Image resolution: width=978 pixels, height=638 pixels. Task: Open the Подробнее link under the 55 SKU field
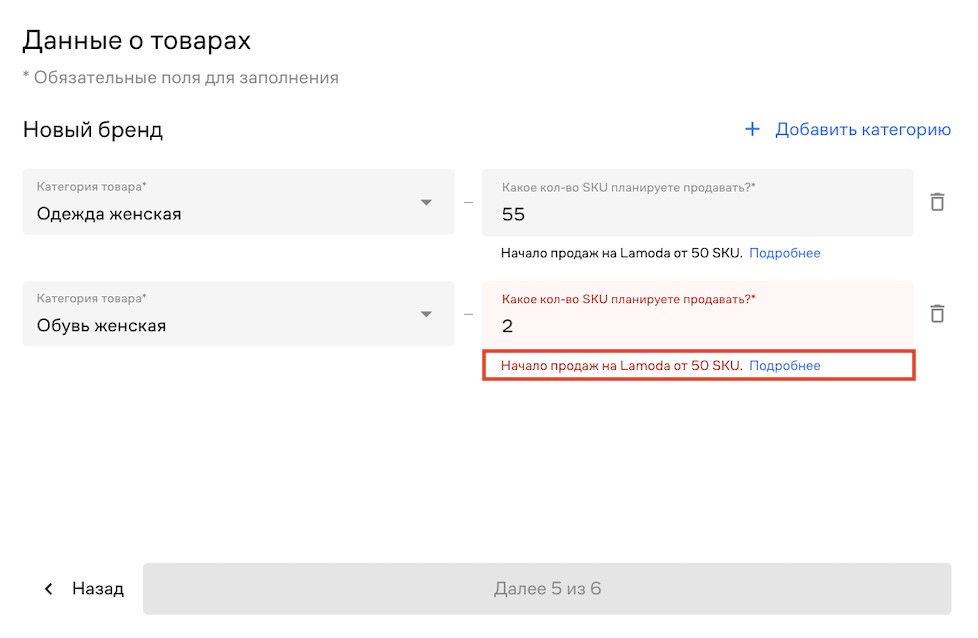tap(784, 253)
